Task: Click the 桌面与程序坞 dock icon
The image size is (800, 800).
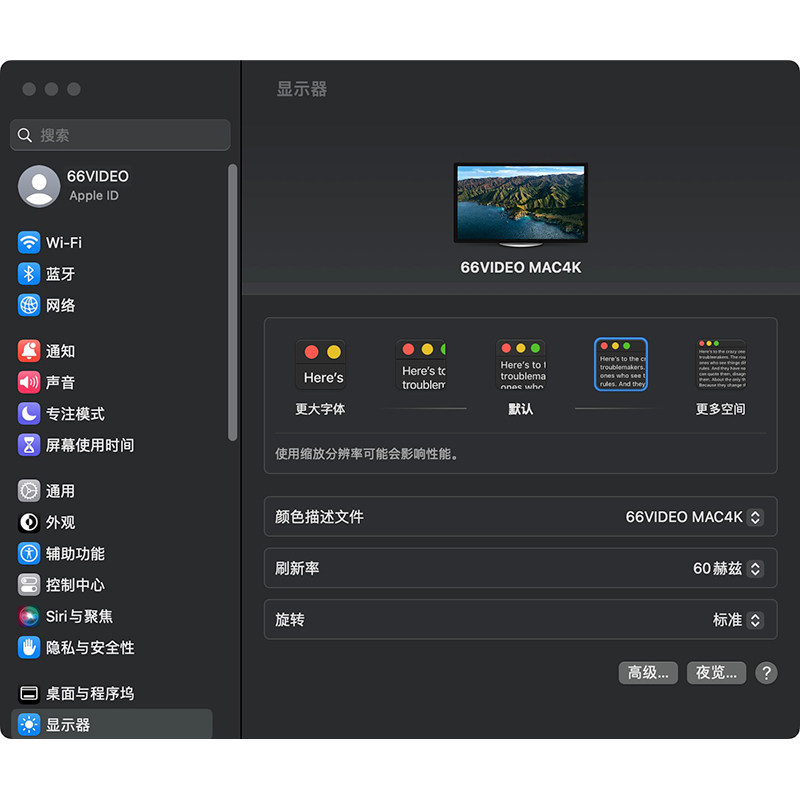Action: tap(29, 693)
